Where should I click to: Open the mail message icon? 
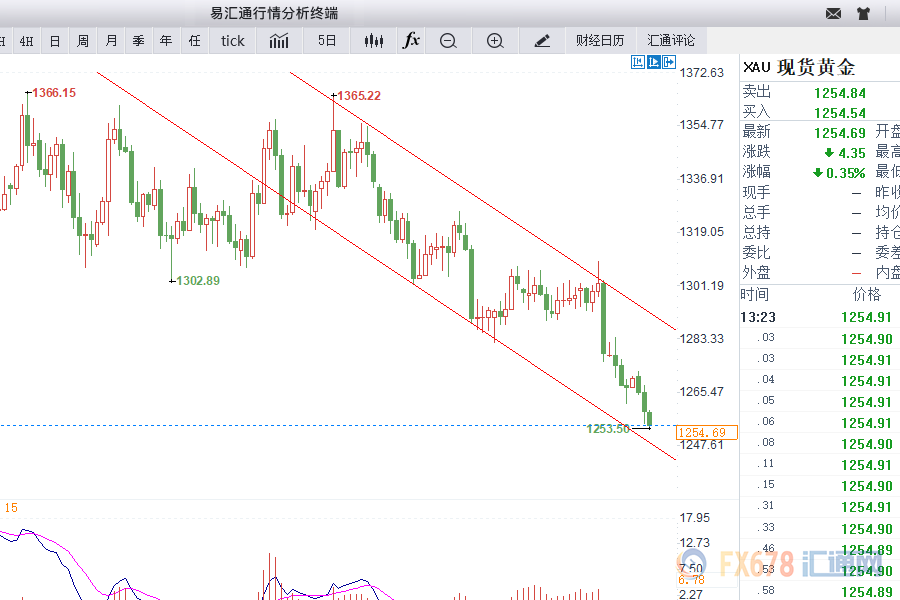click(833, 14)
